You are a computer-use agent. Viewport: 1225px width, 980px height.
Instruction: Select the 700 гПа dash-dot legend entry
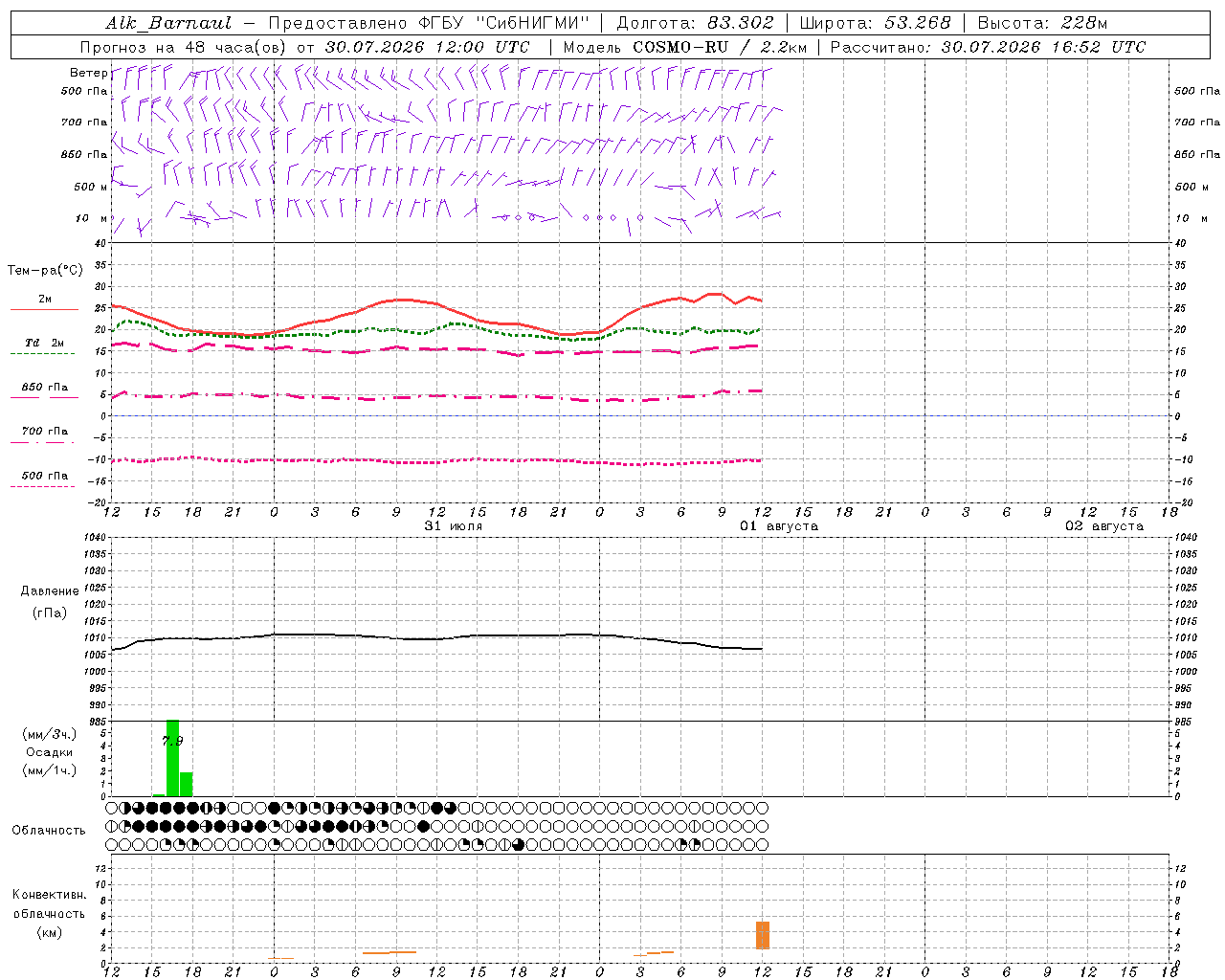pos(44,432)
